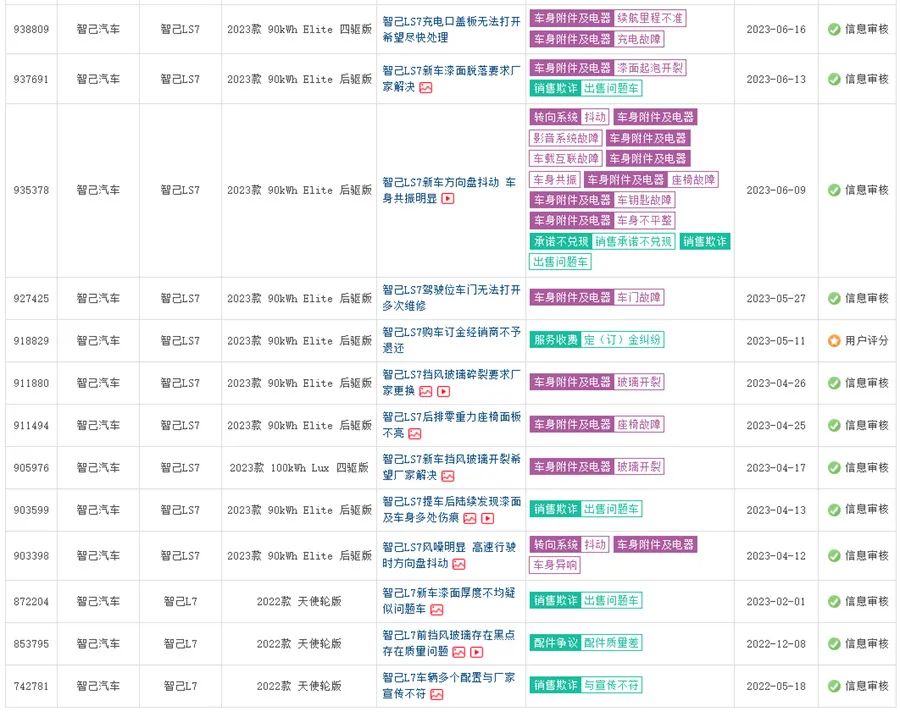The image size is (900, 717).
Task: View image icon on complaint 905976 windshield crack
Action: 448,477
